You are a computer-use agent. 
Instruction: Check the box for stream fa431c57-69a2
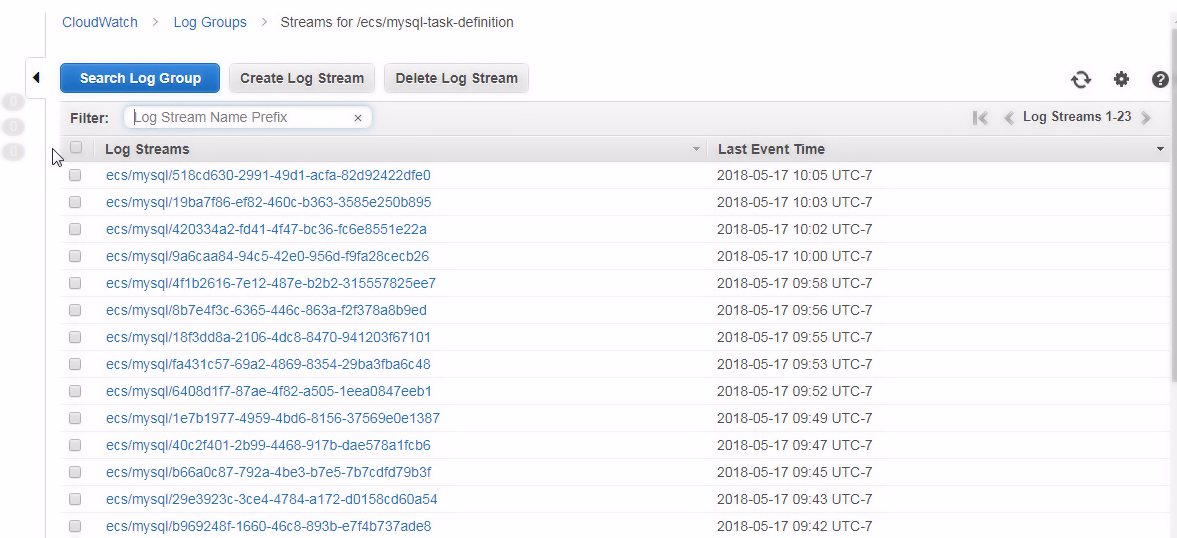pyautogui.click(x=75, y=365)
